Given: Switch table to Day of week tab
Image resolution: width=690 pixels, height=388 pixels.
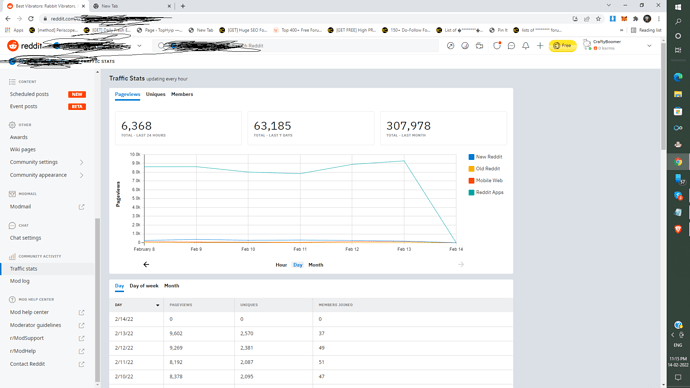Looking at the screenshot, I should pos(144,286).
